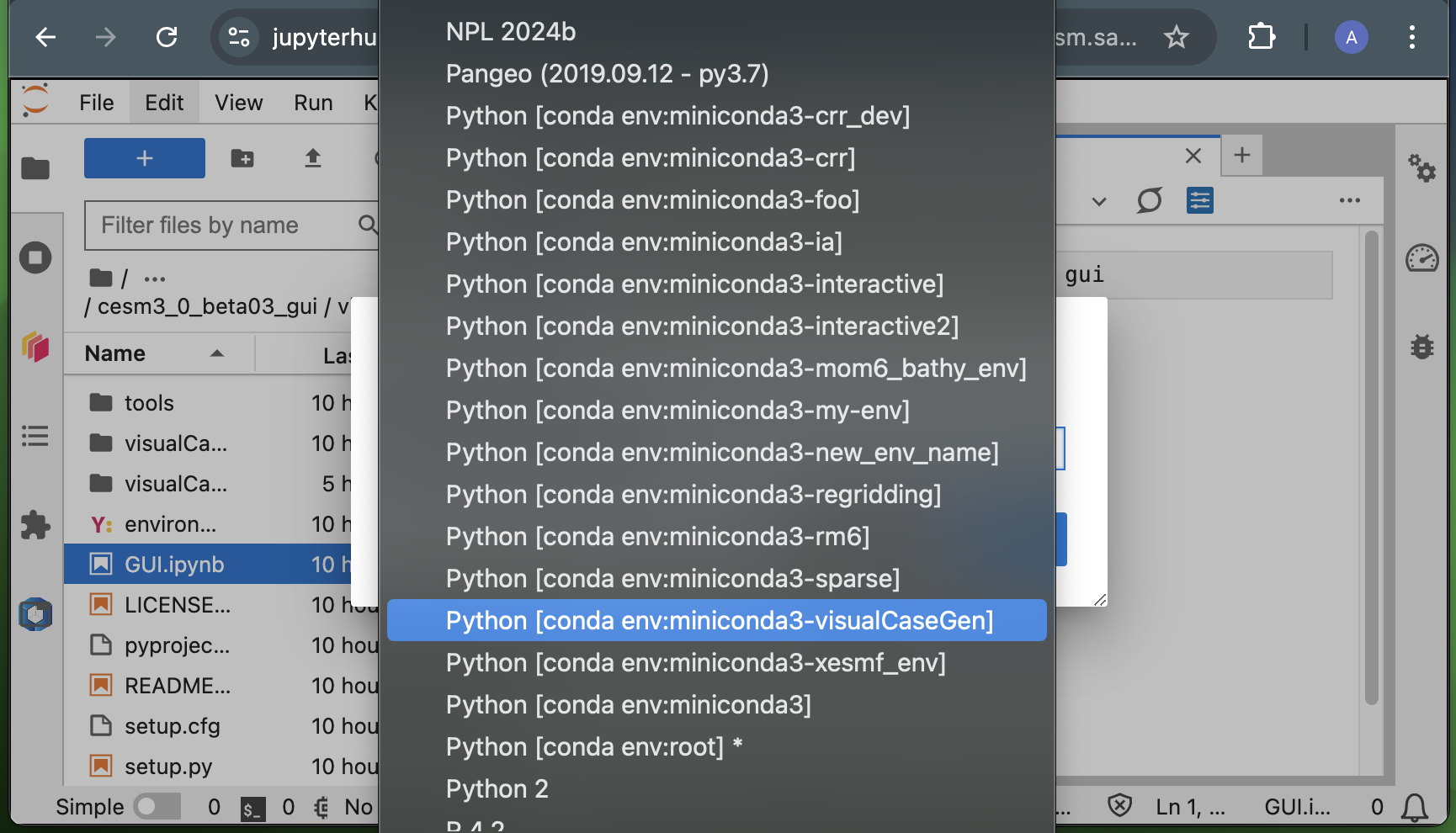Screen dimensions: 1456x833
Task: Select the miniconda3-regridding kernel
Action: [717, 495]
